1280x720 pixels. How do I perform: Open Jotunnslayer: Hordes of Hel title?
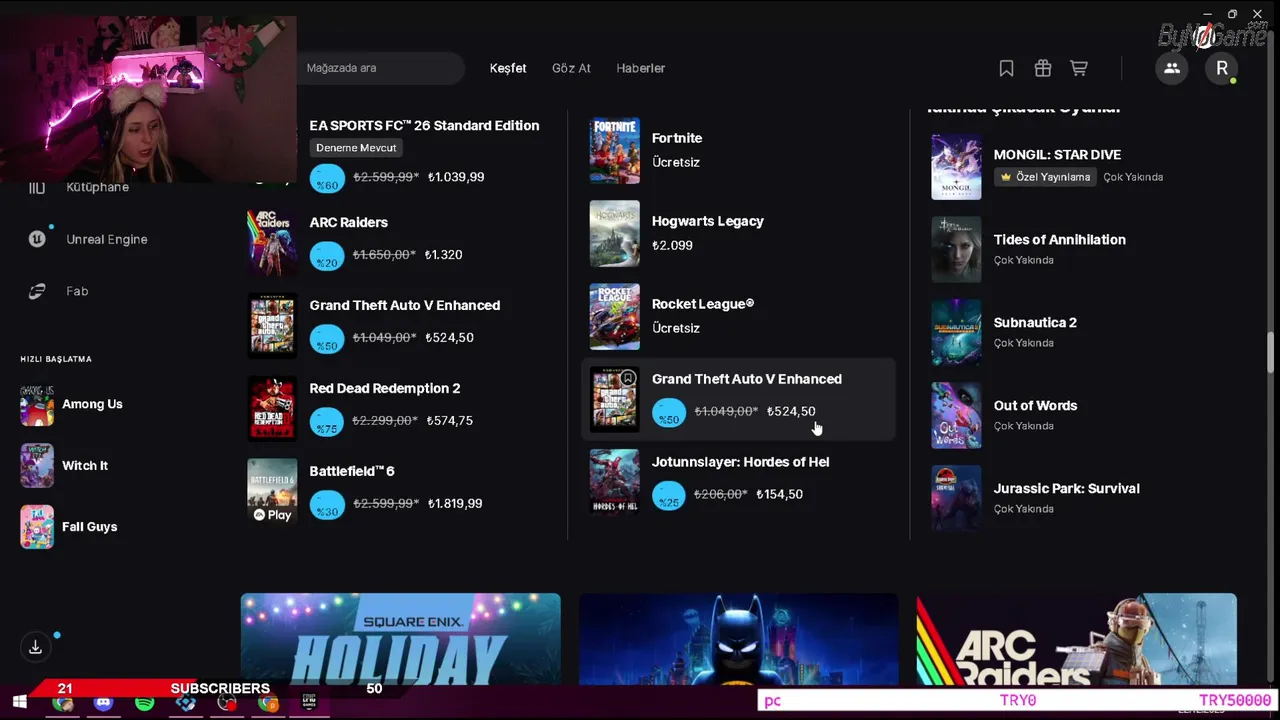[x=740, y=462]
